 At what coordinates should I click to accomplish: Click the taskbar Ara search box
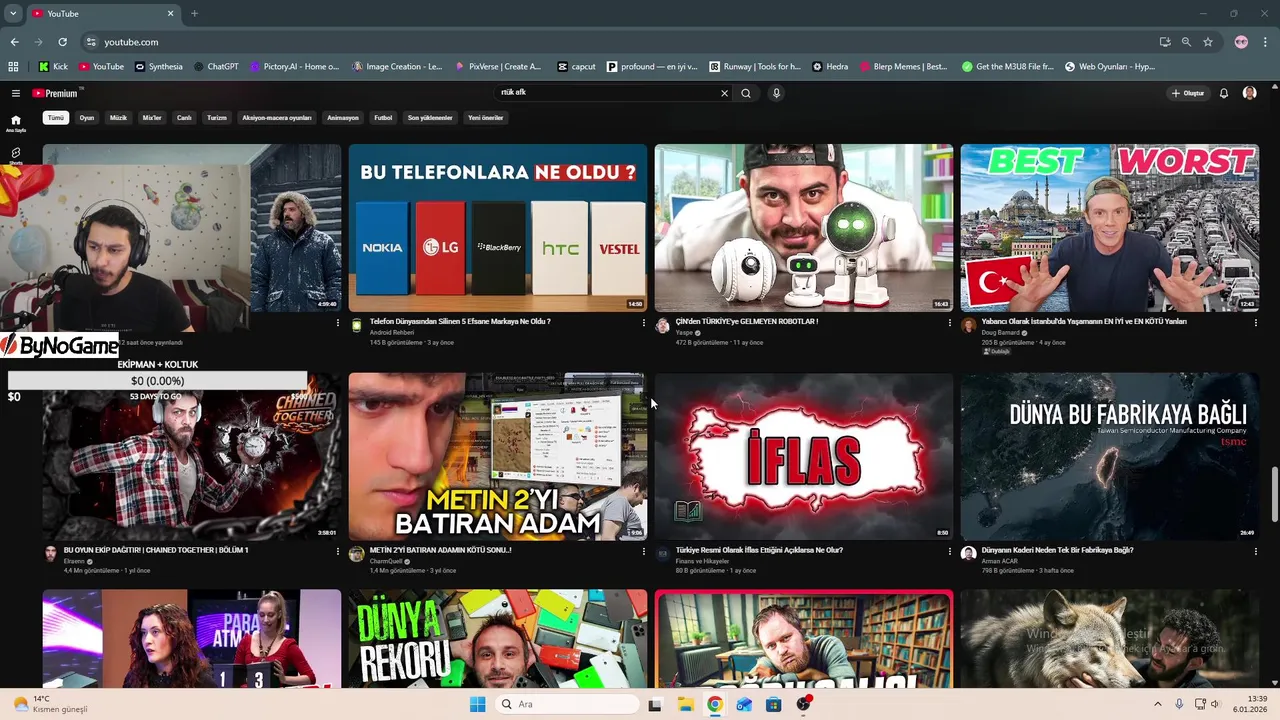(x=567, y=704)
